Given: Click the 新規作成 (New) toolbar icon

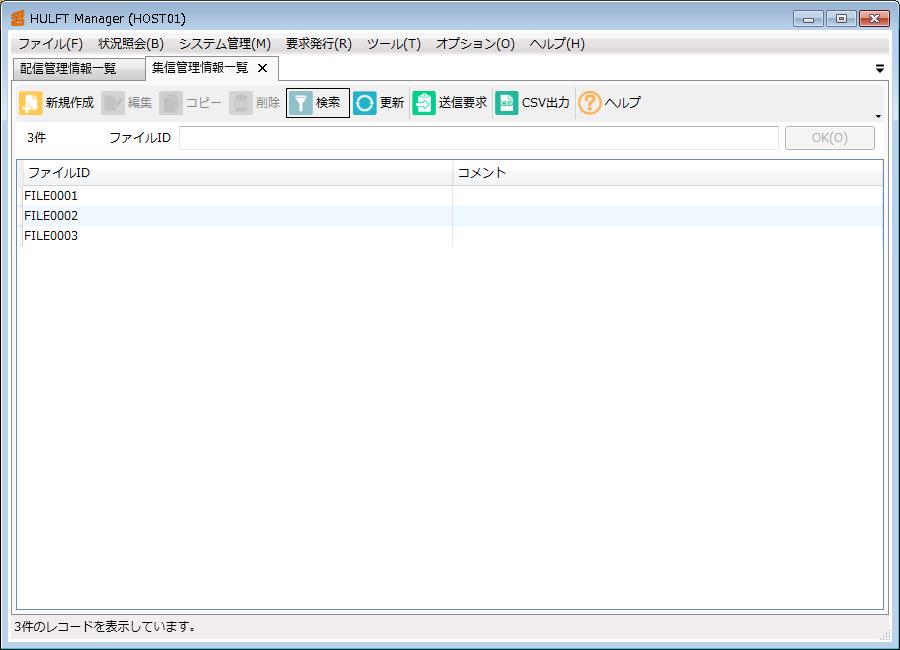Looking at the screenshot, I should click(x=31, y=103).
